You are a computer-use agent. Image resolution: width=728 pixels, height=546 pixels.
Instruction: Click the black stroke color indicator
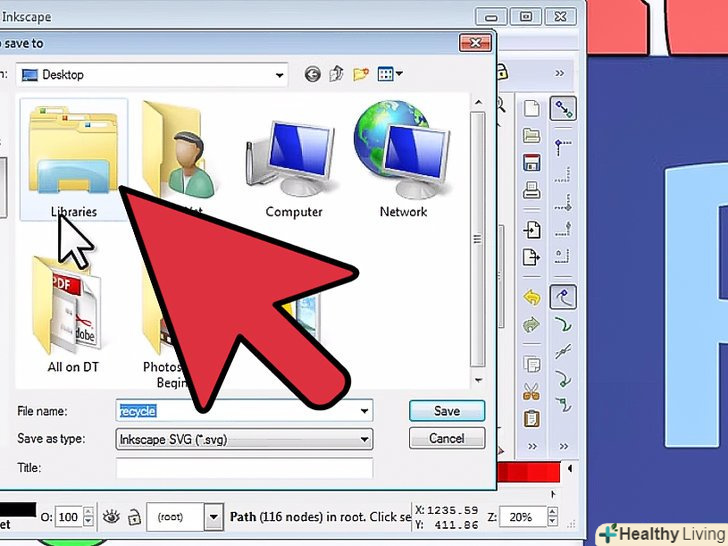(x=18, y=509)
